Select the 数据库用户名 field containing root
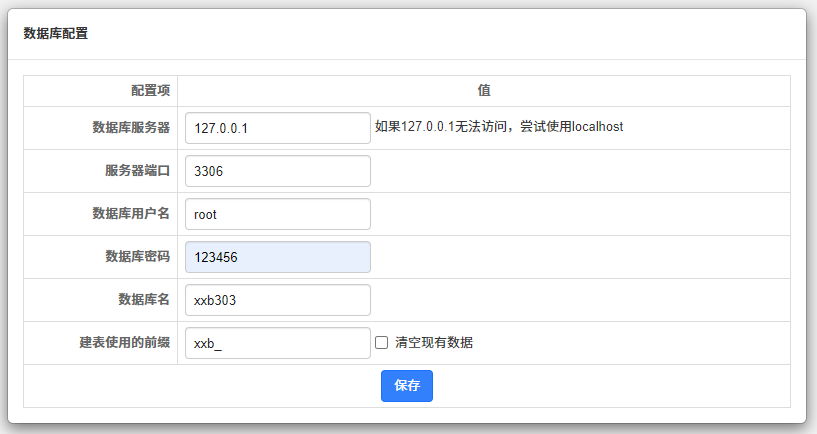817x434 pixels. tap(277, 214)
